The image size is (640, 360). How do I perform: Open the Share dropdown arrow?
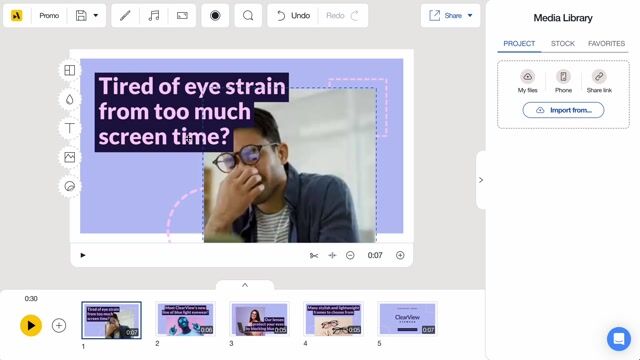click(x=470, y=16)
